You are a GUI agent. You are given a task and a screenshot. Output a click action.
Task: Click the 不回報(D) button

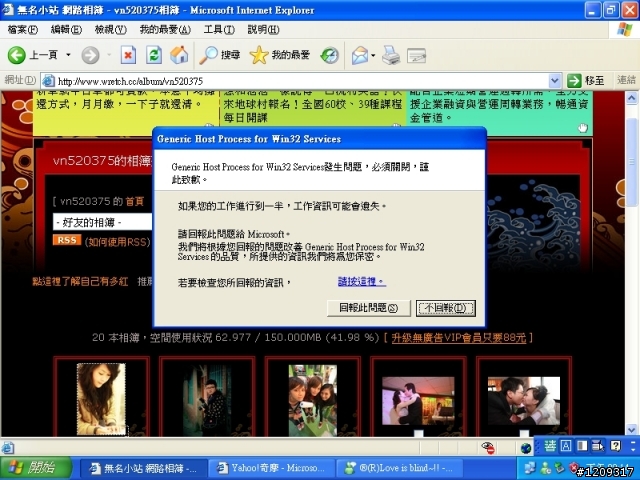[446, 308]
